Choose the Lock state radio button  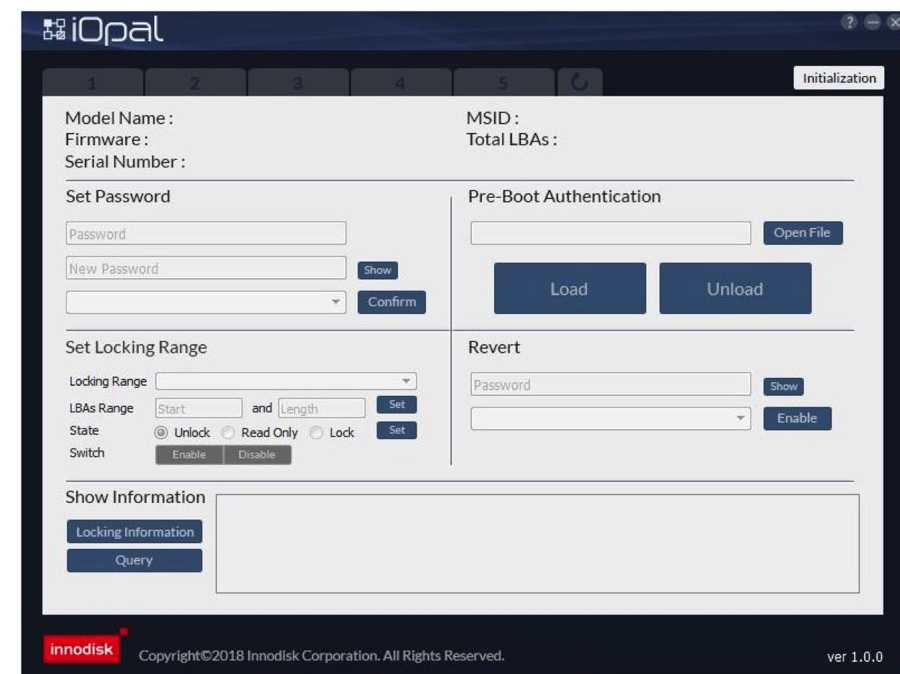click(316, 432)
